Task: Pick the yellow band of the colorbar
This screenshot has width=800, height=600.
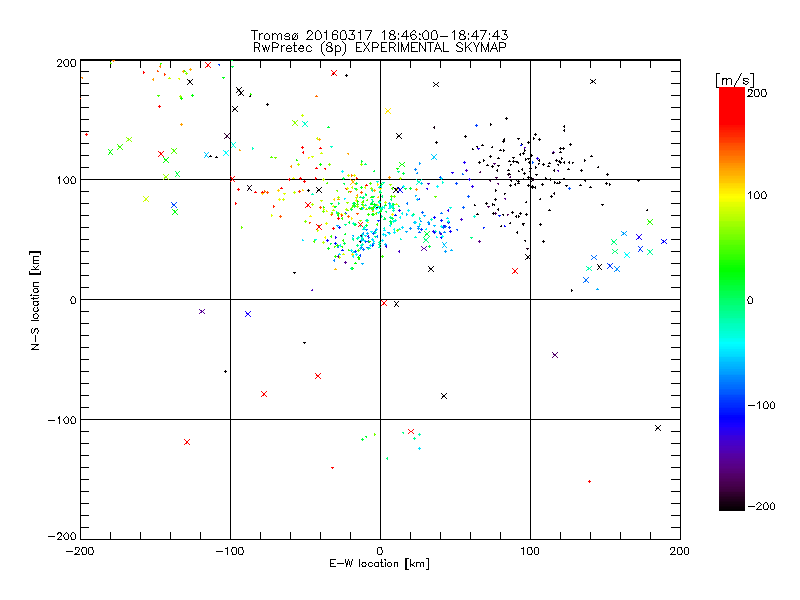Action: [732, 195]
